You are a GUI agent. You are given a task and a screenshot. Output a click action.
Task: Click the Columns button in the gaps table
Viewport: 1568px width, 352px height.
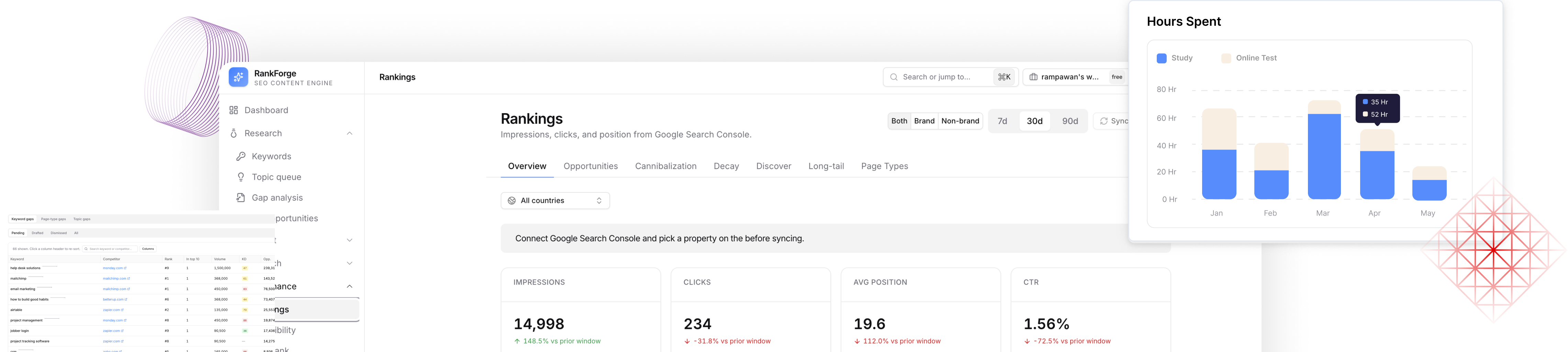148,249
